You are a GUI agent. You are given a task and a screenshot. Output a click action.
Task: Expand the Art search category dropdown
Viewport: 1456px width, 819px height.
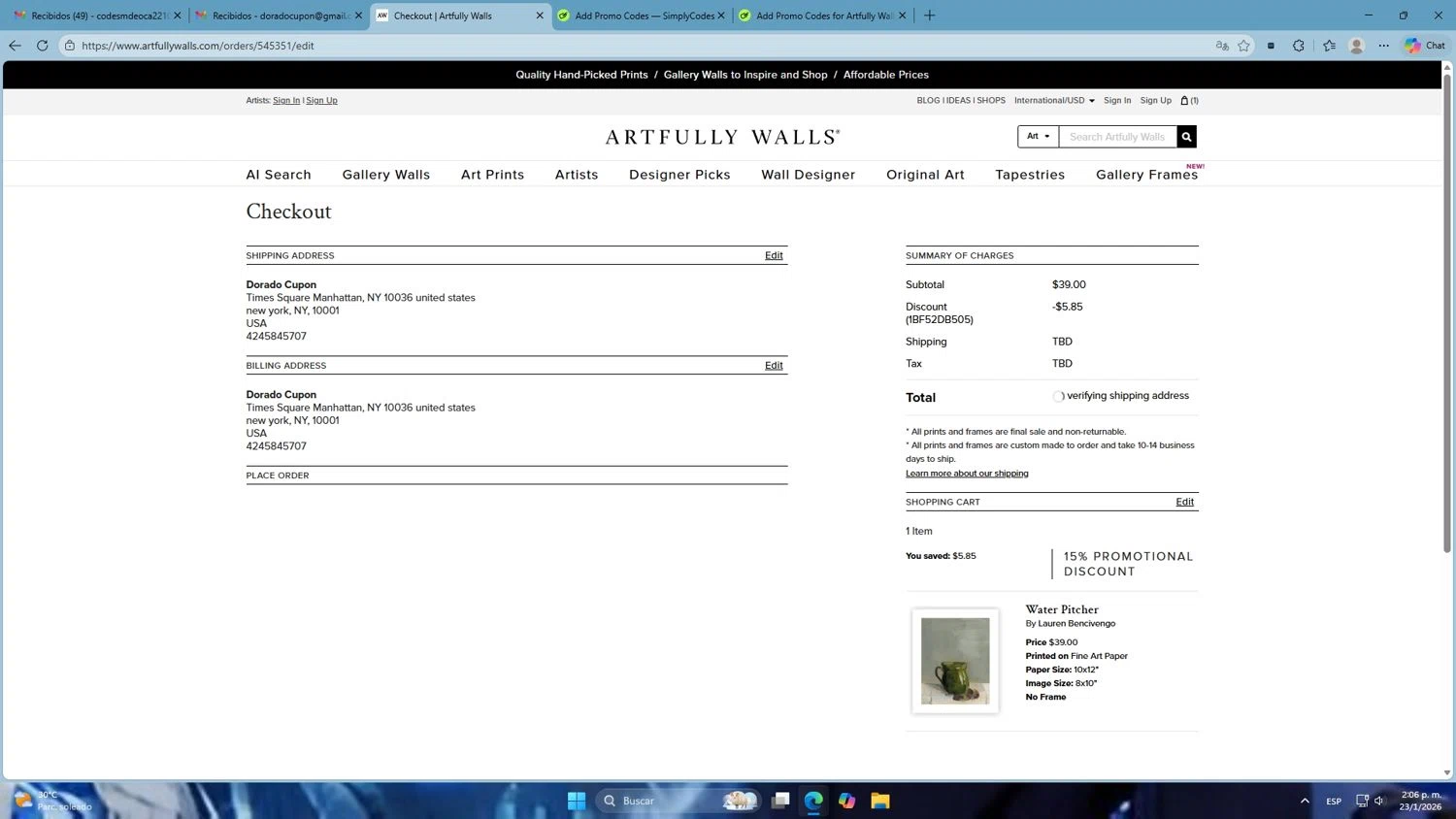click(1038, 137)
